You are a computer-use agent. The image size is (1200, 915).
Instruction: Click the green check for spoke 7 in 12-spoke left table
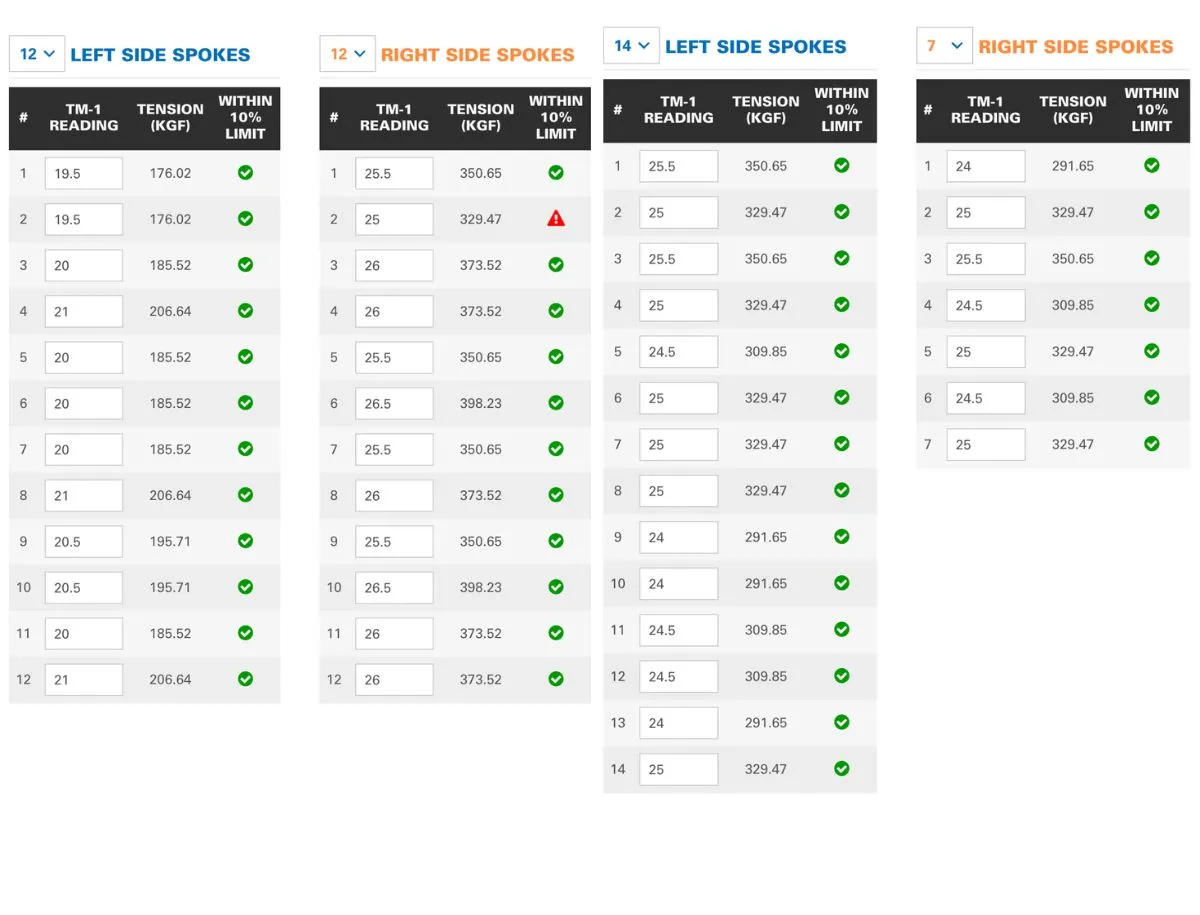[245, 449]
